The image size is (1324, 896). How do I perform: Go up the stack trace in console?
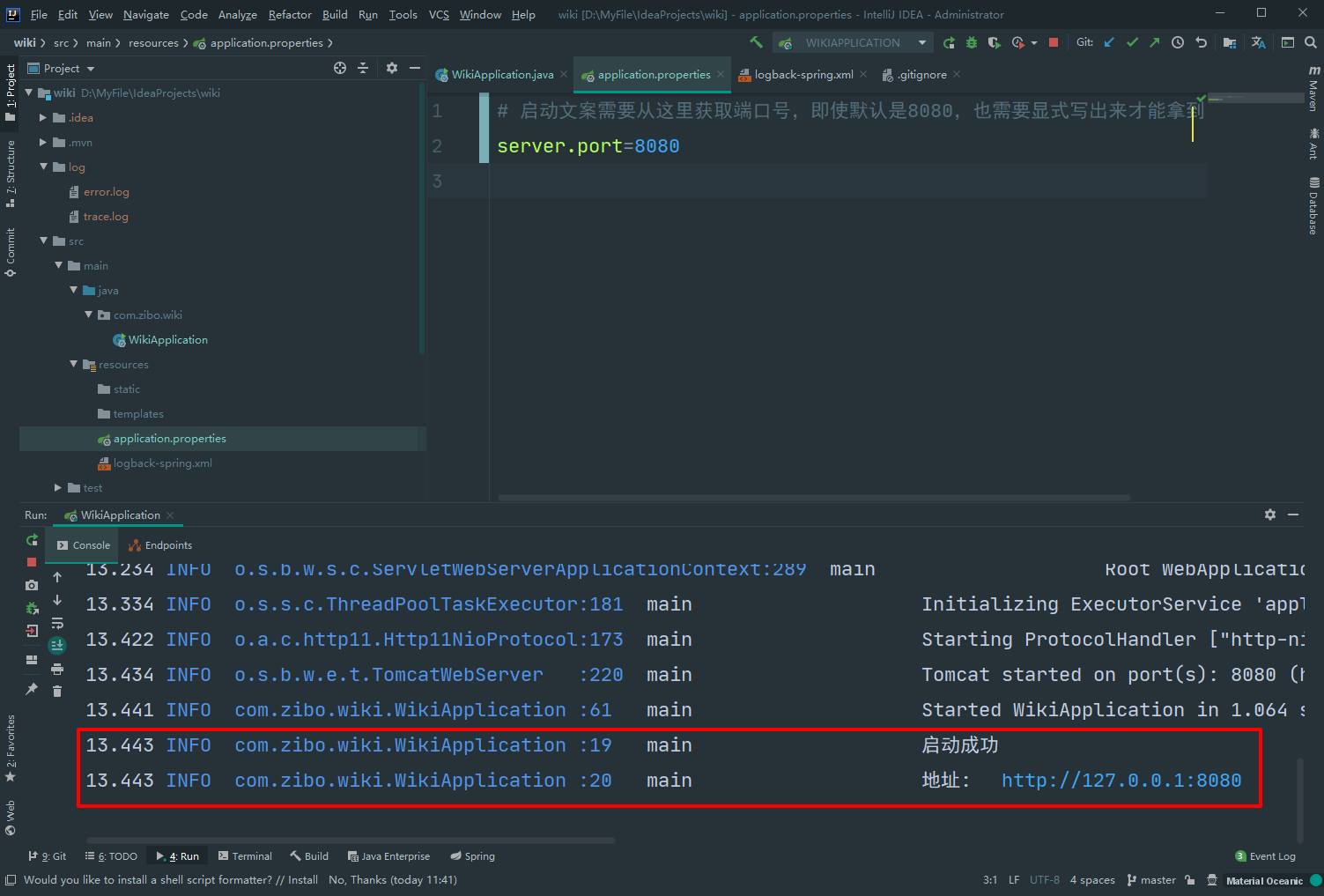coord(57,577)
